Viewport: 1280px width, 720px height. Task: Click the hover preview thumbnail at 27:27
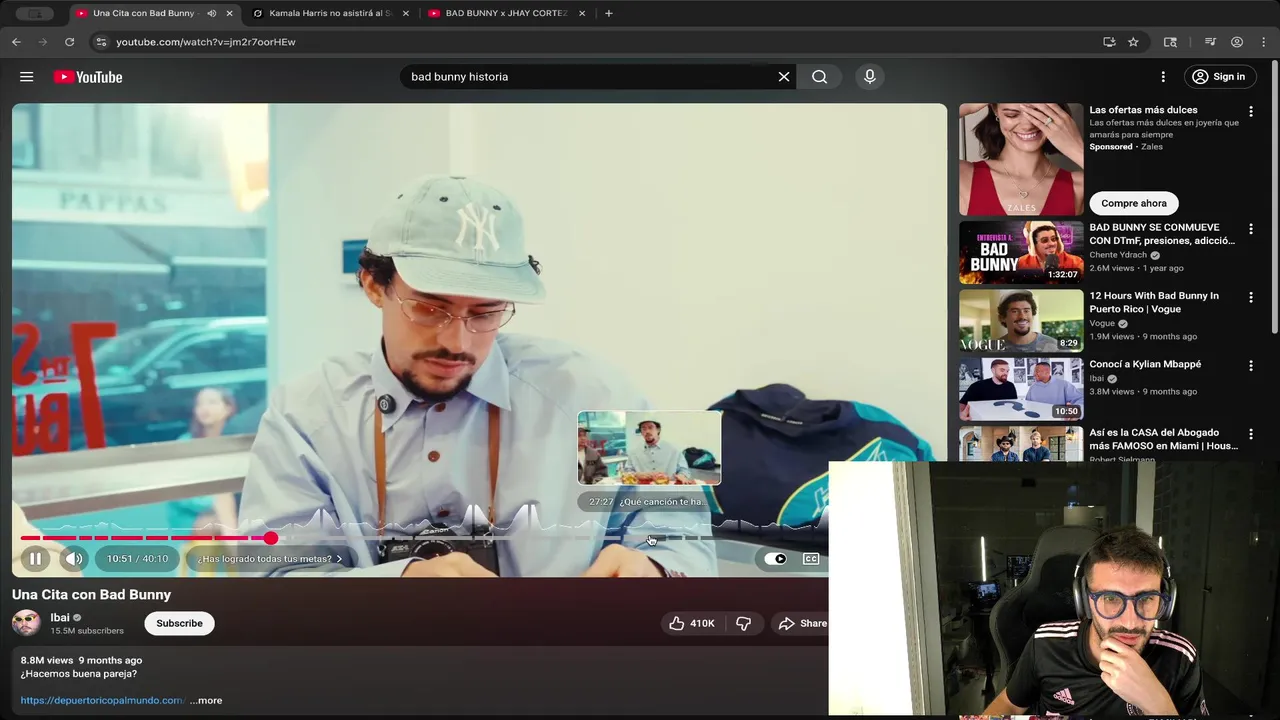pyautogui.click(x=649, y=448)
